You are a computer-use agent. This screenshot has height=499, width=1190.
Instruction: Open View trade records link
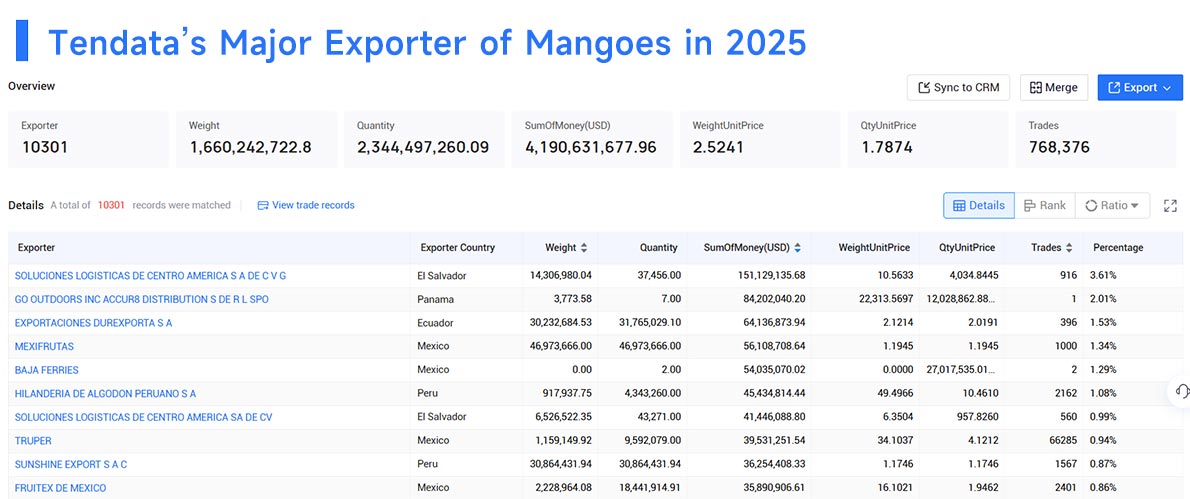click(x=306, y=205)
